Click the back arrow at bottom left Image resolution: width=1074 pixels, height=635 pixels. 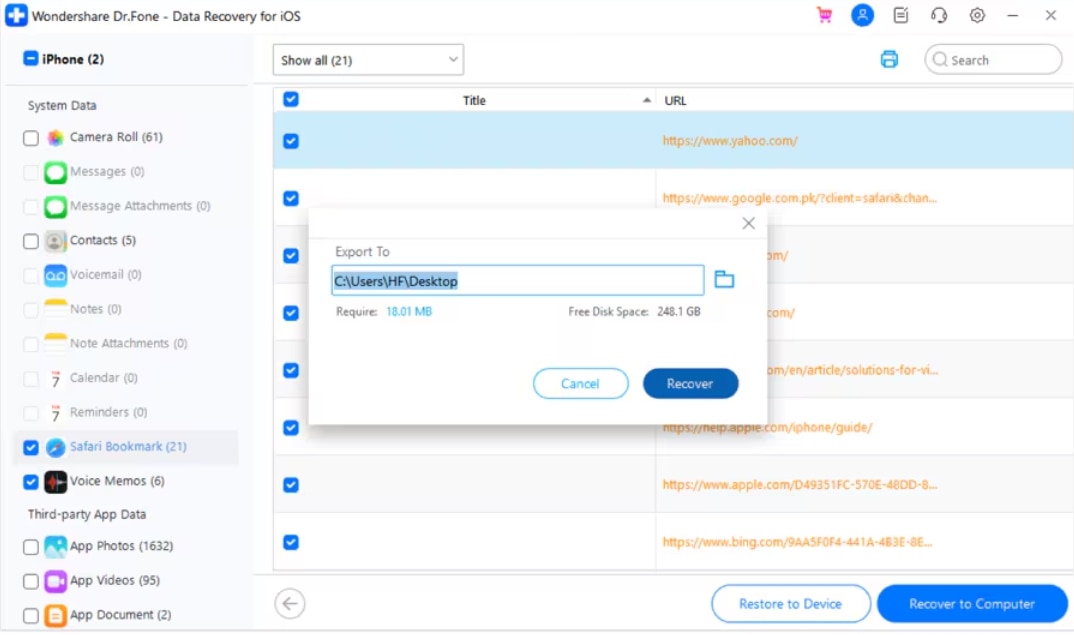(x=290, y=603)
